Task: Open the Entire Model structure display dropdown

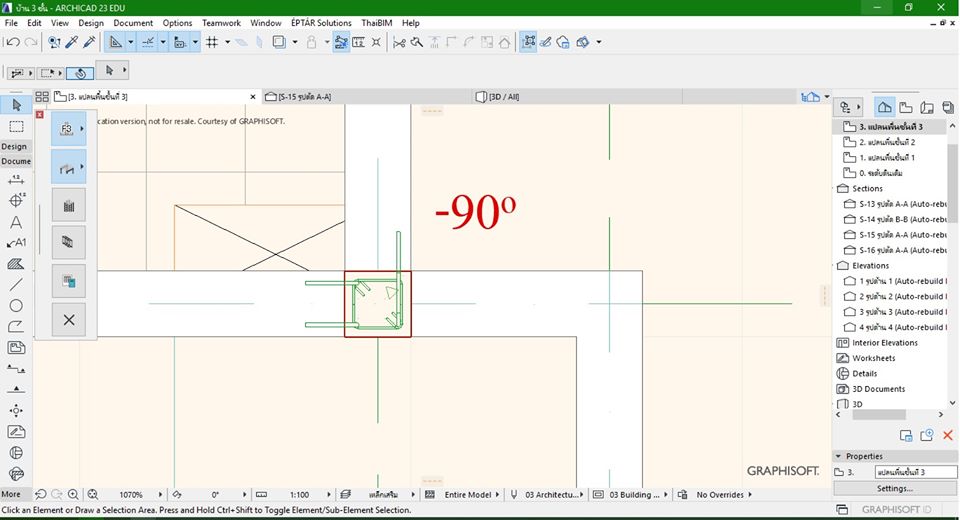Action: click(468, 495)
